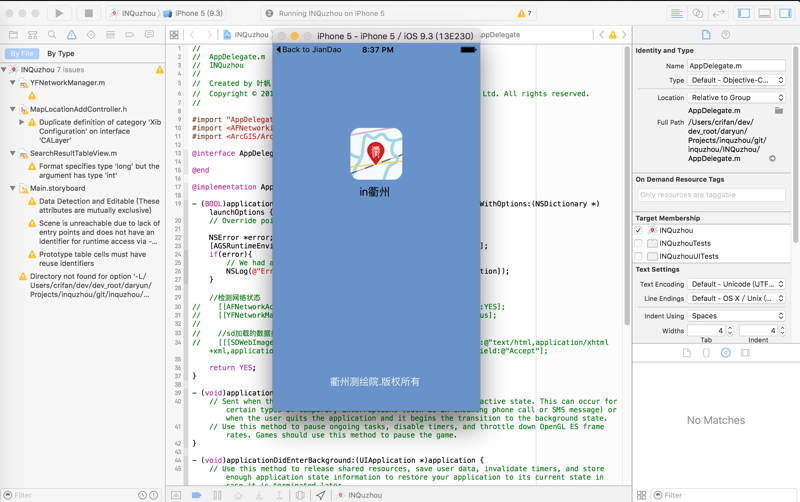
Task: Tap 'Back to JianDao' in the simulator
Action: [x=310, y=49]
